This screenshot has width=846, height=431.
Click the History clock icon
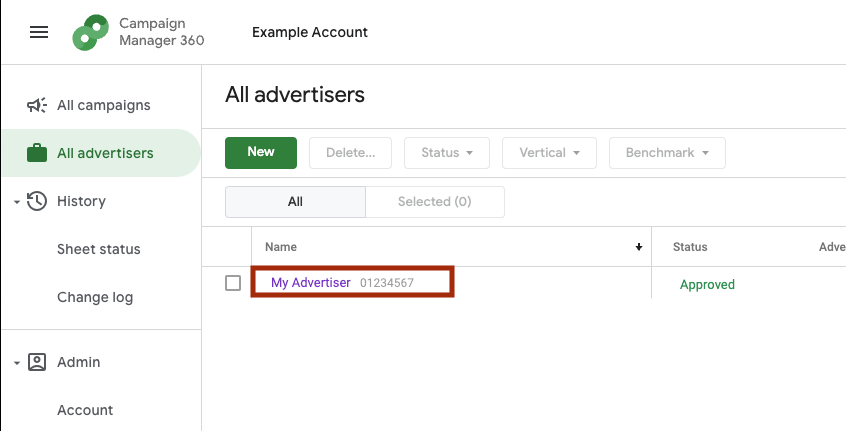coord(37,201)
